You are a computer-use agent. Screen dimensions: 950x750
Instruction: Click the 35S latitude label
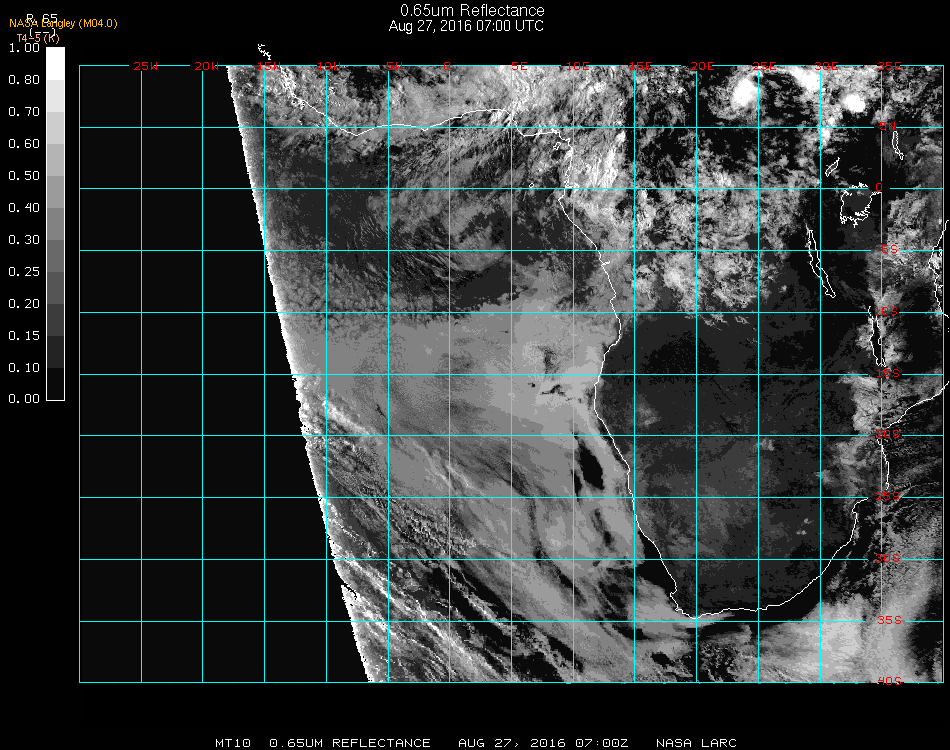(x=889, y=620)
